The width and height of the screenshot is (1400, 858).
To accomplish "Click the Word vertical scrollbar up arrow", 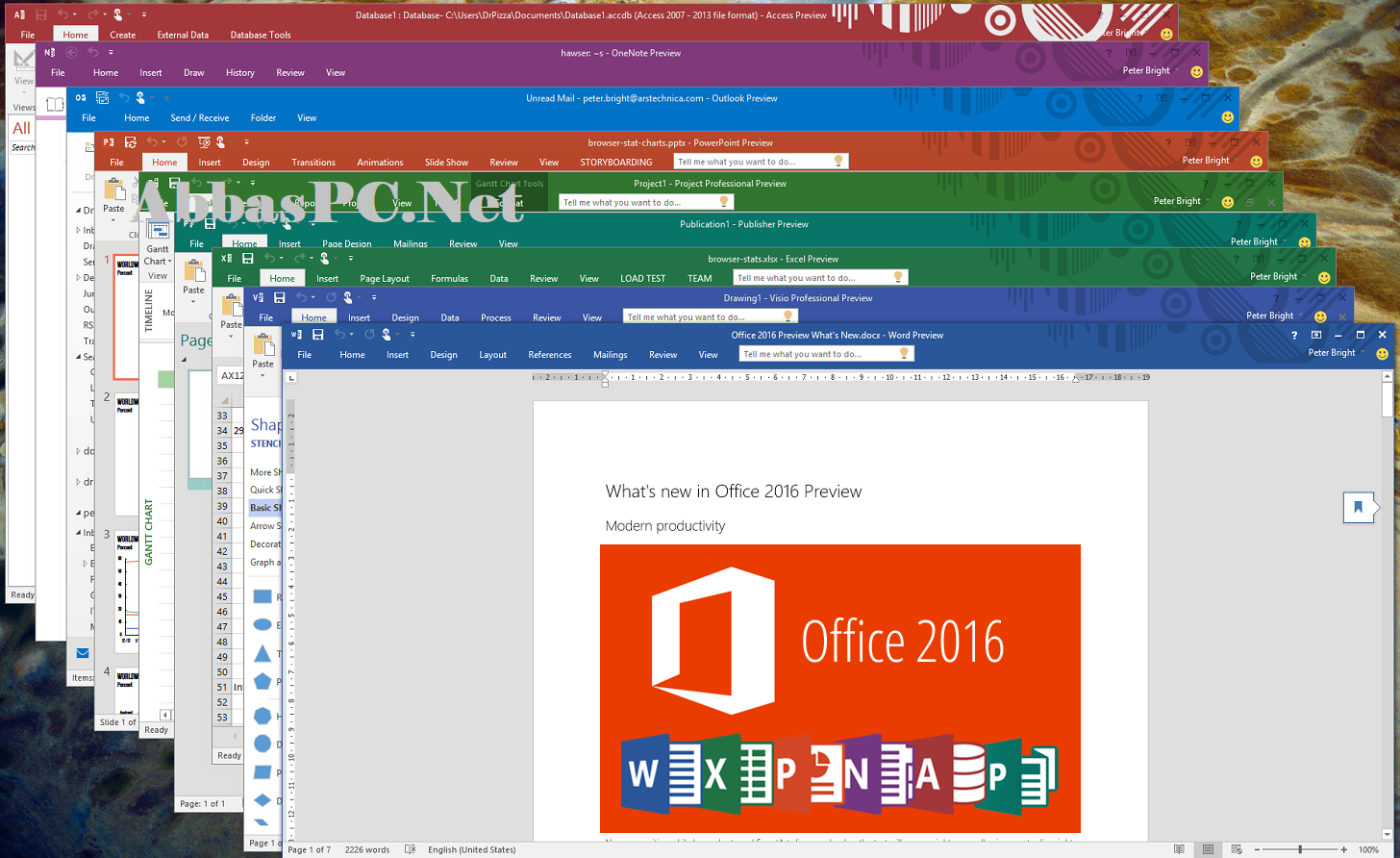I will (1387, 377).
